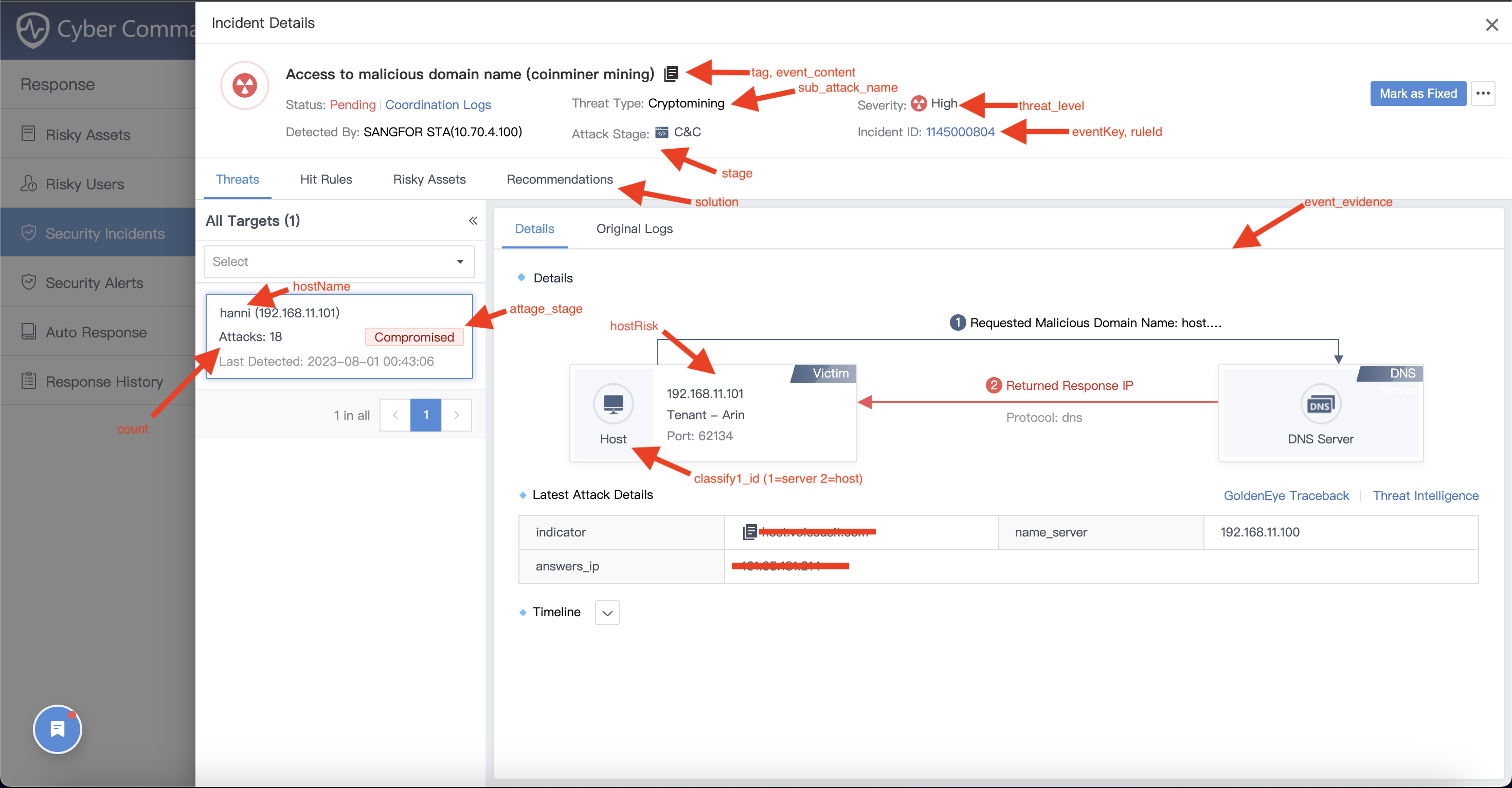Click the copy icon in indicator row
This screenshot has height=788, width=1512.
[x=749, y=532]
